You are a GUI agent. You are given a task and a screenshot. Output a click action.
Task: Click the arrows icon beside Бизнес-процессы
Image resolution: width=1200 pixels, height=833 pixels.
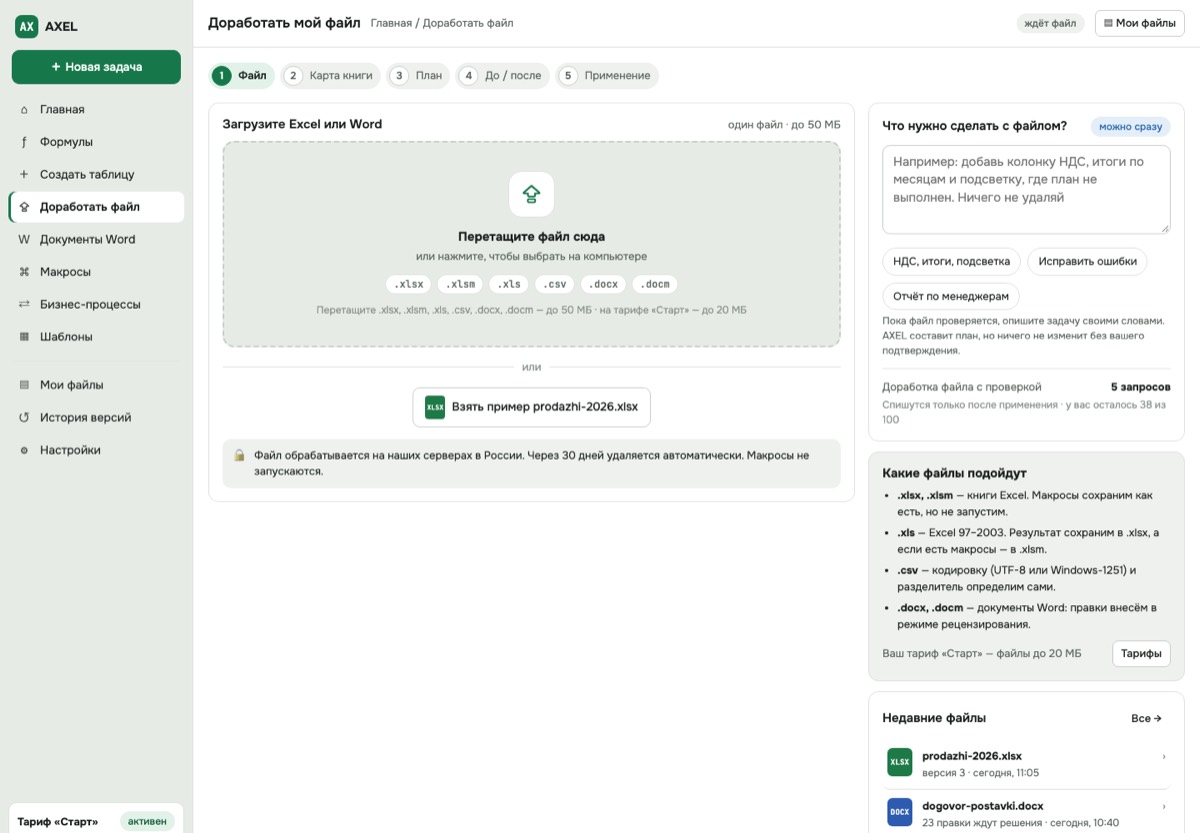(24, 304)
